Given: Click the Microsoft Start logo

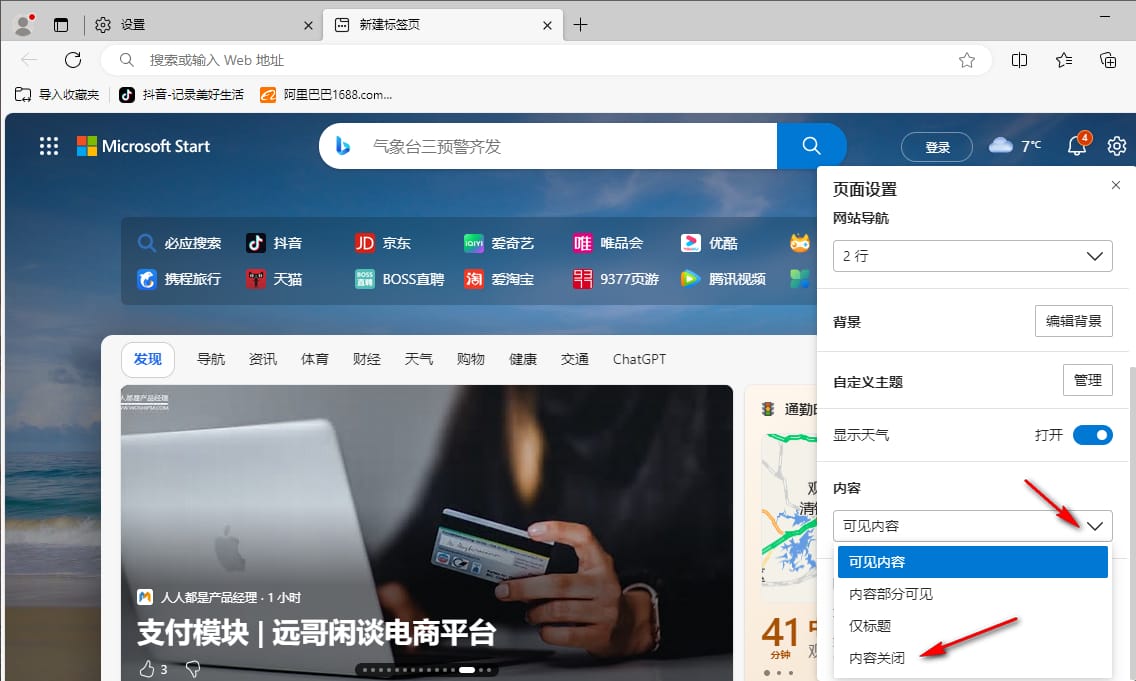Looking at the screenshot, I should pos(143,146).
